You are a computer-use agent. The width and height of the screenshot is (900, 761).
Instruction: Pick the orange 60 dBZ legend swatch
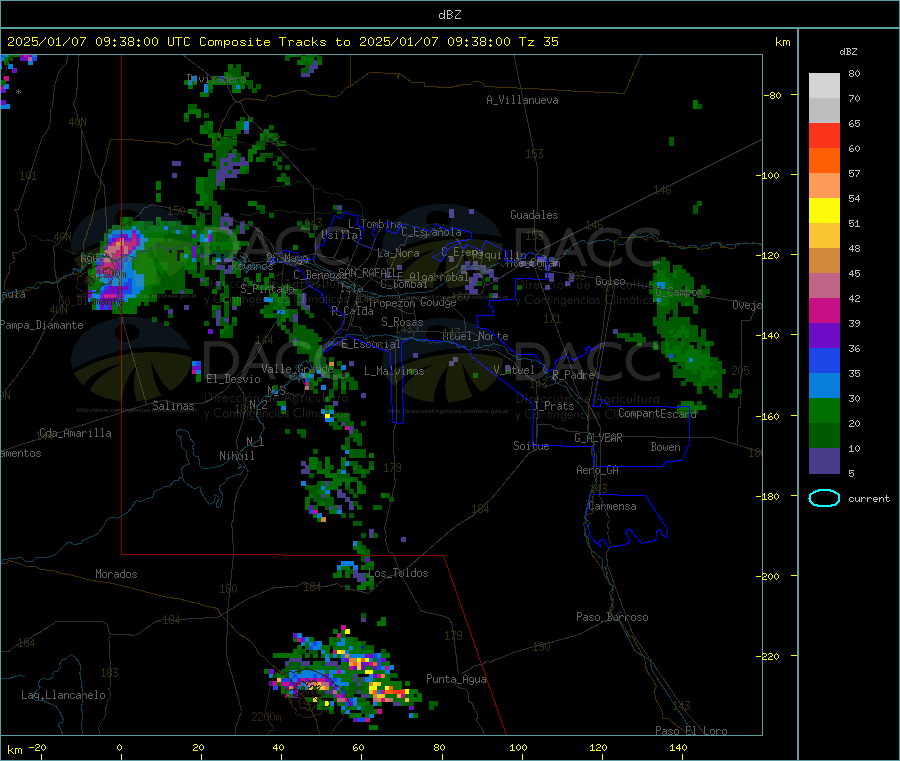click(x=824, y=161)
